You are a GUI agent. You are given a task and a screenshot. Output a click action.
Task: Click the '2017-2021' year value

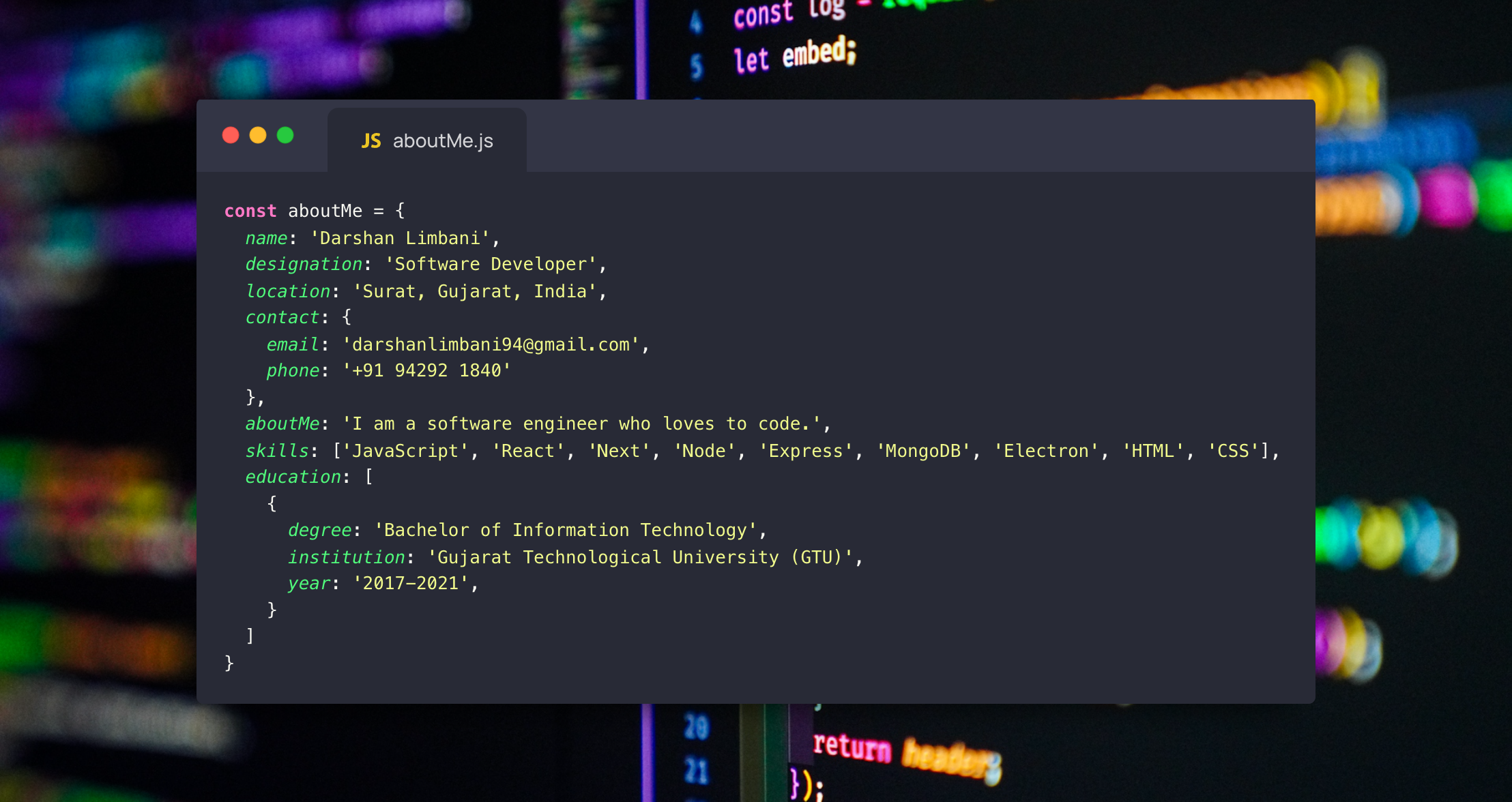tap(410, 584)
